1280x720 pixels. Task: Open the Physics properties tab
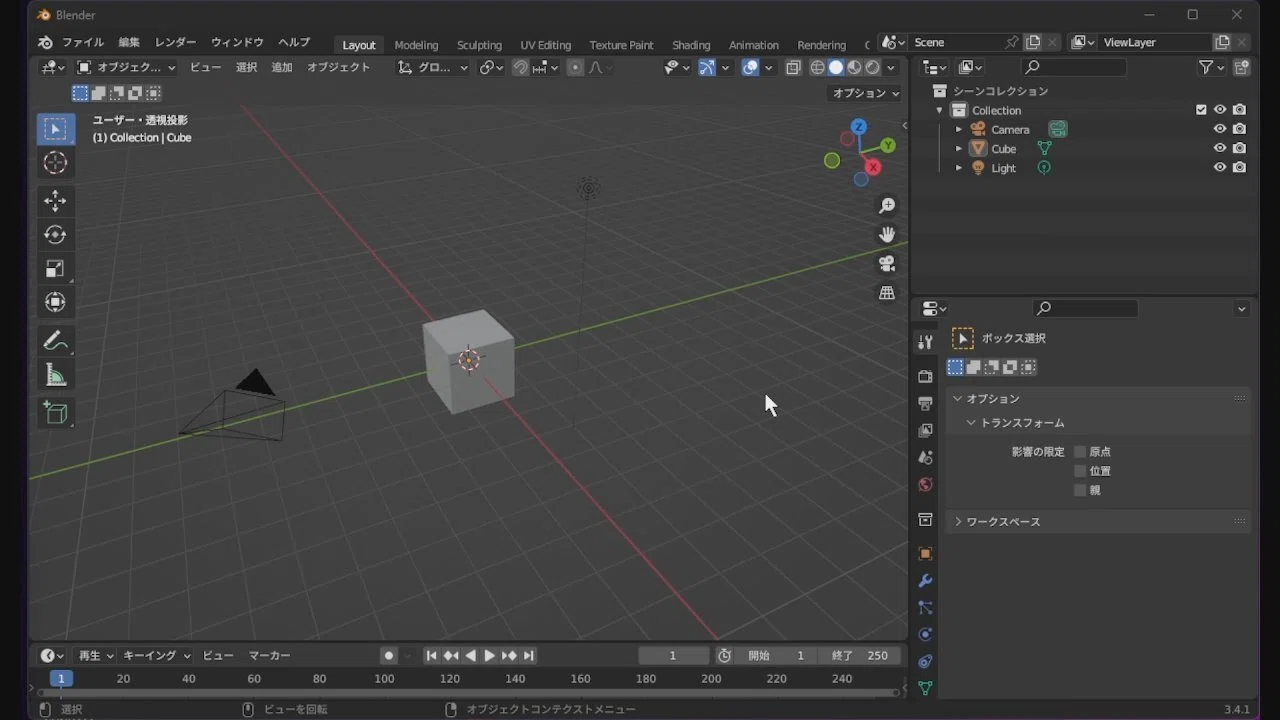pyautogui.click(x=925, y=634)
